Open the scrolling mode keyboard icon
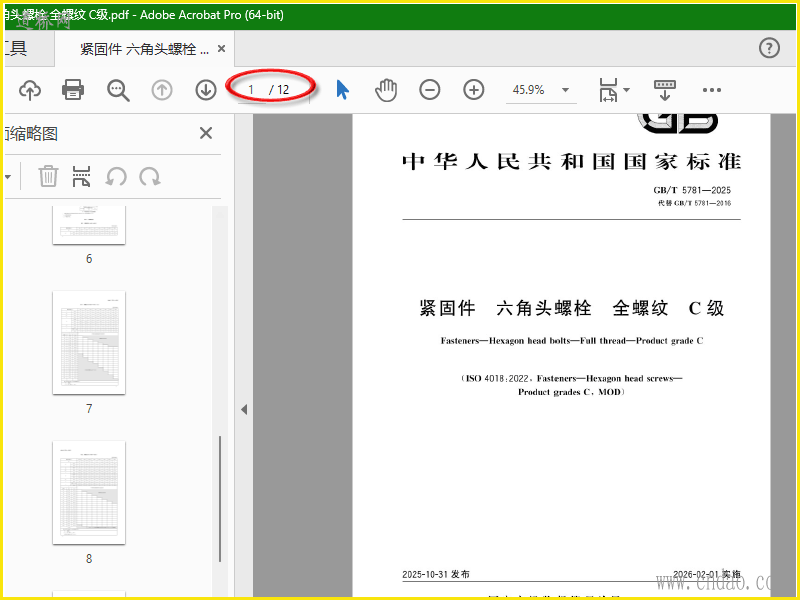This screenshot has width=800, height=600. 665,90
